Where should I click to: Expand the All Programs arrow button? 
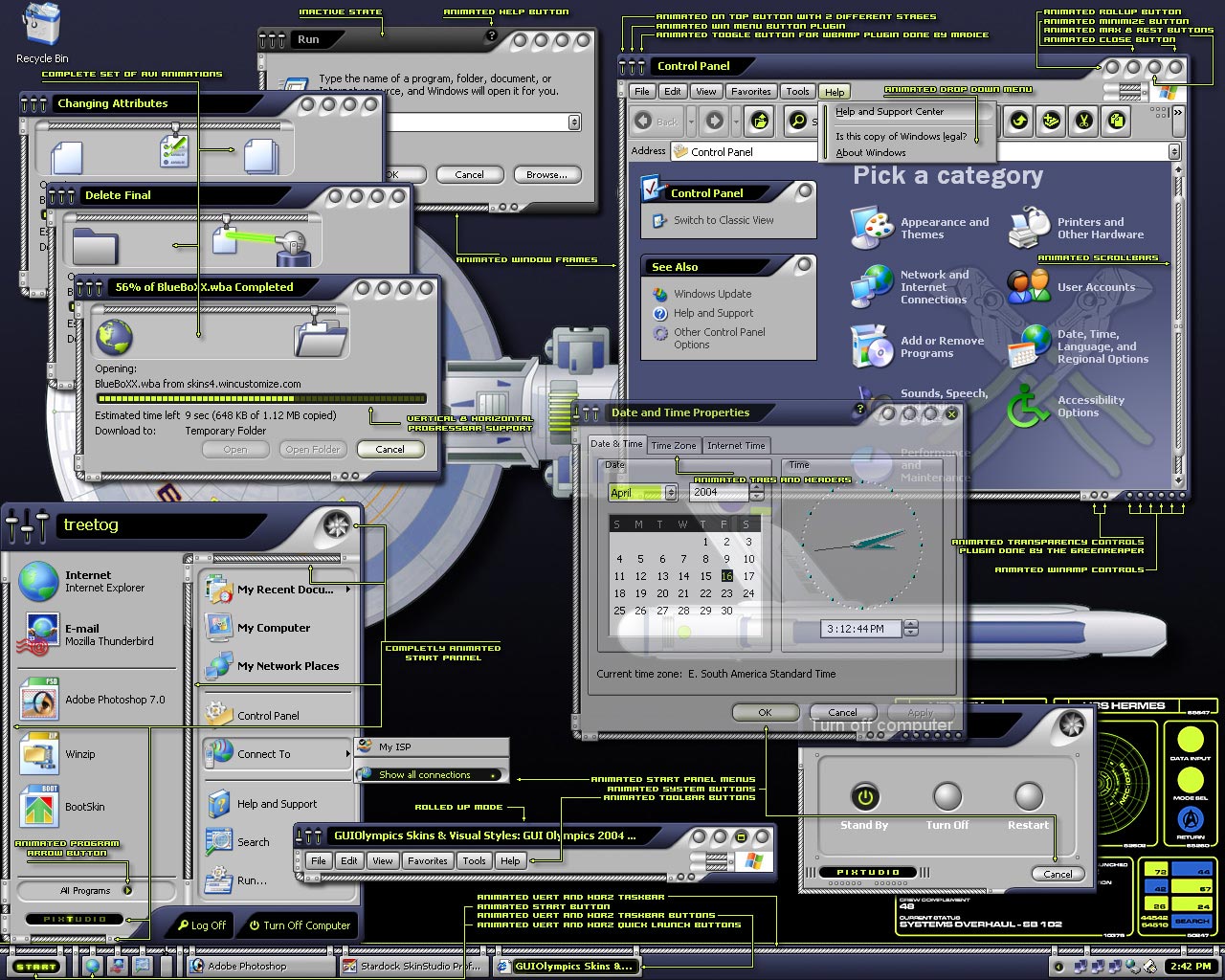(127, 890)
